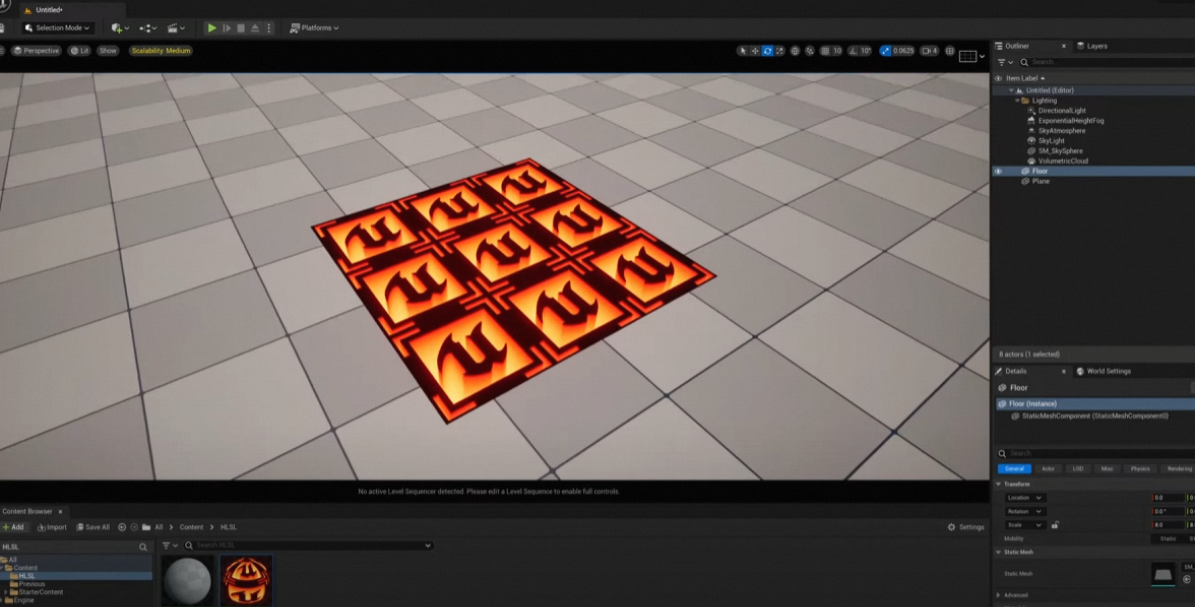
Task: Toggle grid snapping icon
Action: pos(825,51)
